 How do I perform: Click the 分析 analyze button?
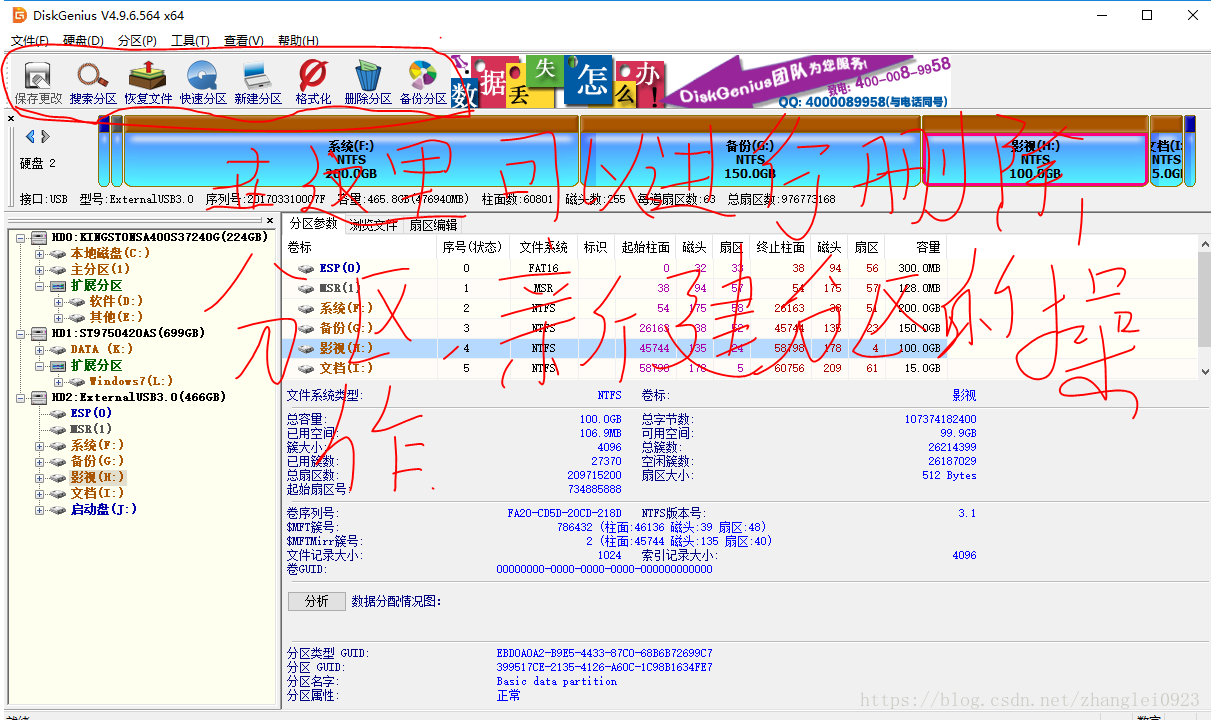tap(316, 601)
